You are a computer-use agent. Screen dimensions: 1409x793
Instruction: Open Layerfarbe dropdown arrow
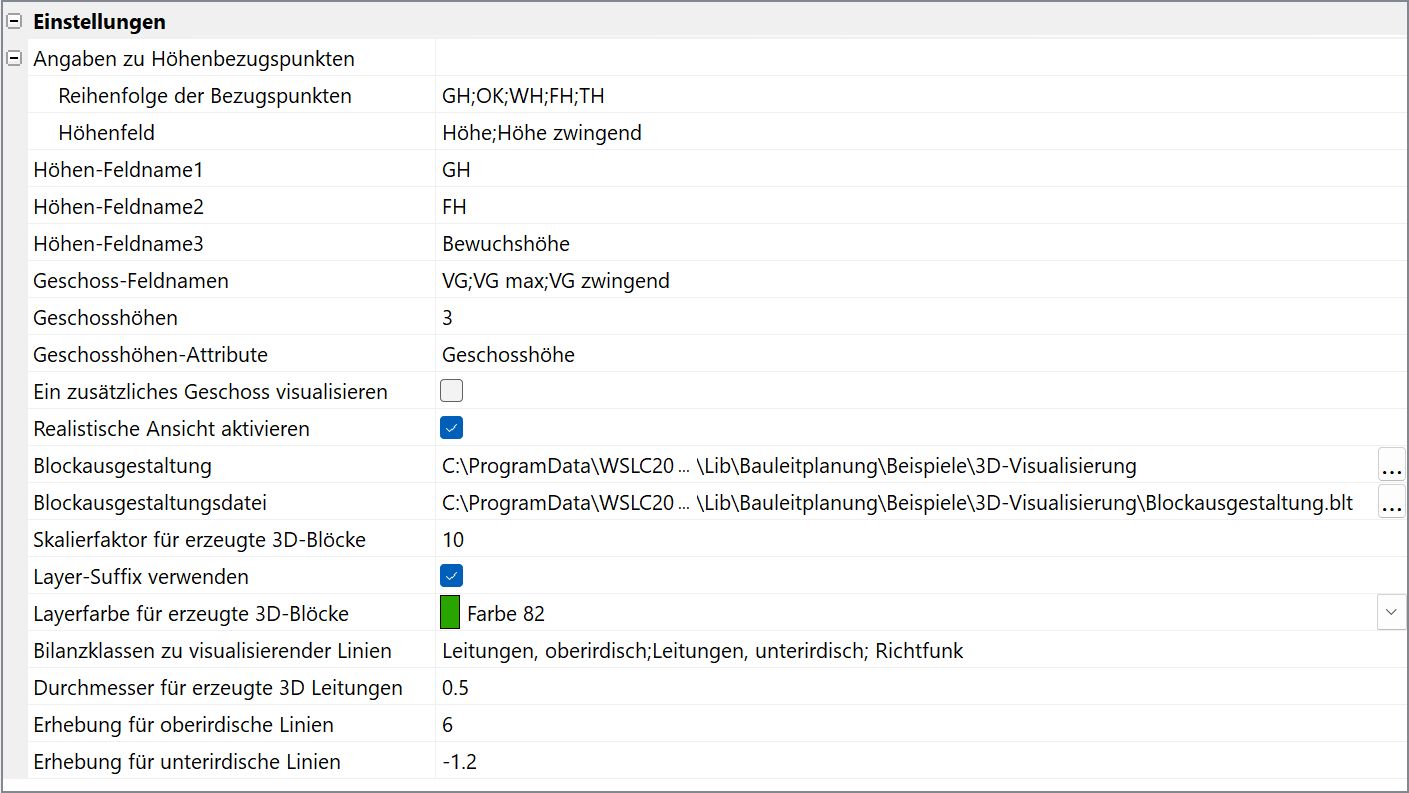(x=1391, y=613)
